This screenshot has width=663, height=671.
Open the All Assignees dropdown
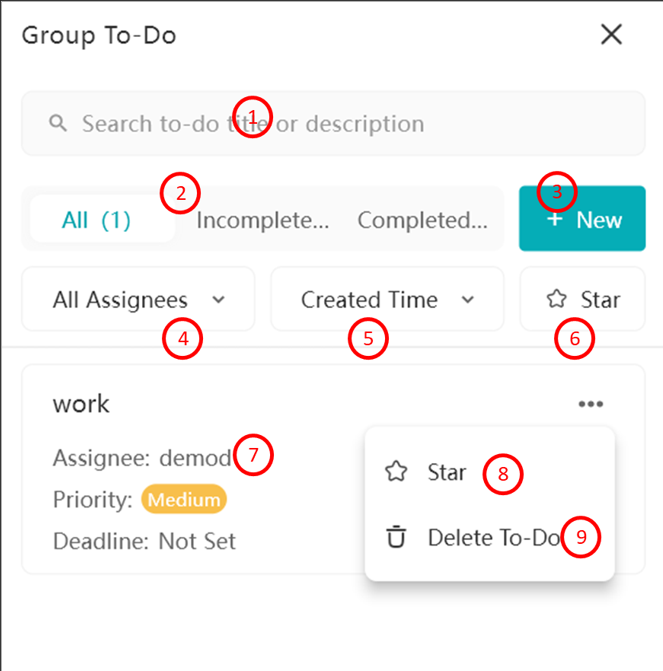pos(138,299)
